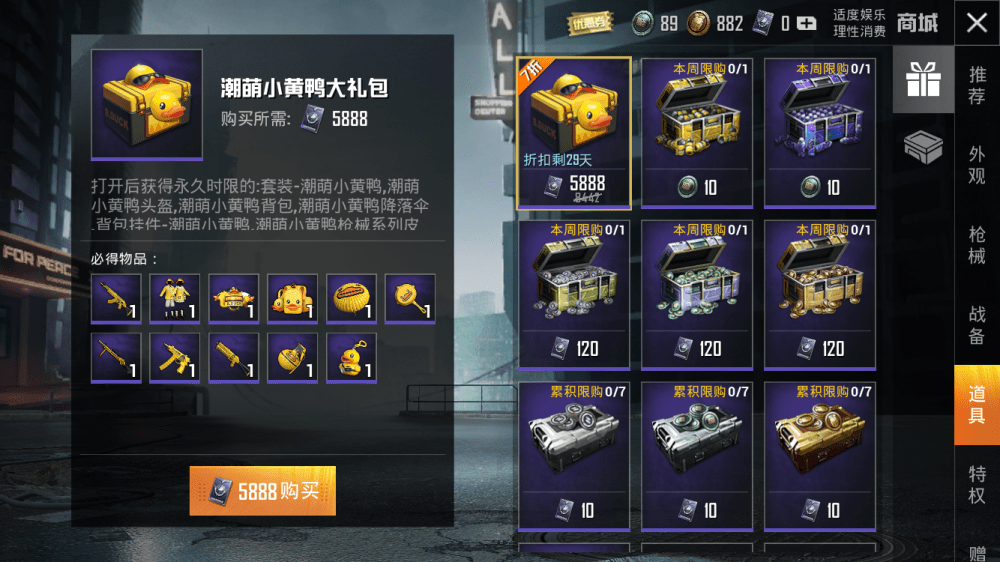Select the silver crate with 累积限购 0/7
This screenshot has height=562, width=1000.
tap(574, 456)
